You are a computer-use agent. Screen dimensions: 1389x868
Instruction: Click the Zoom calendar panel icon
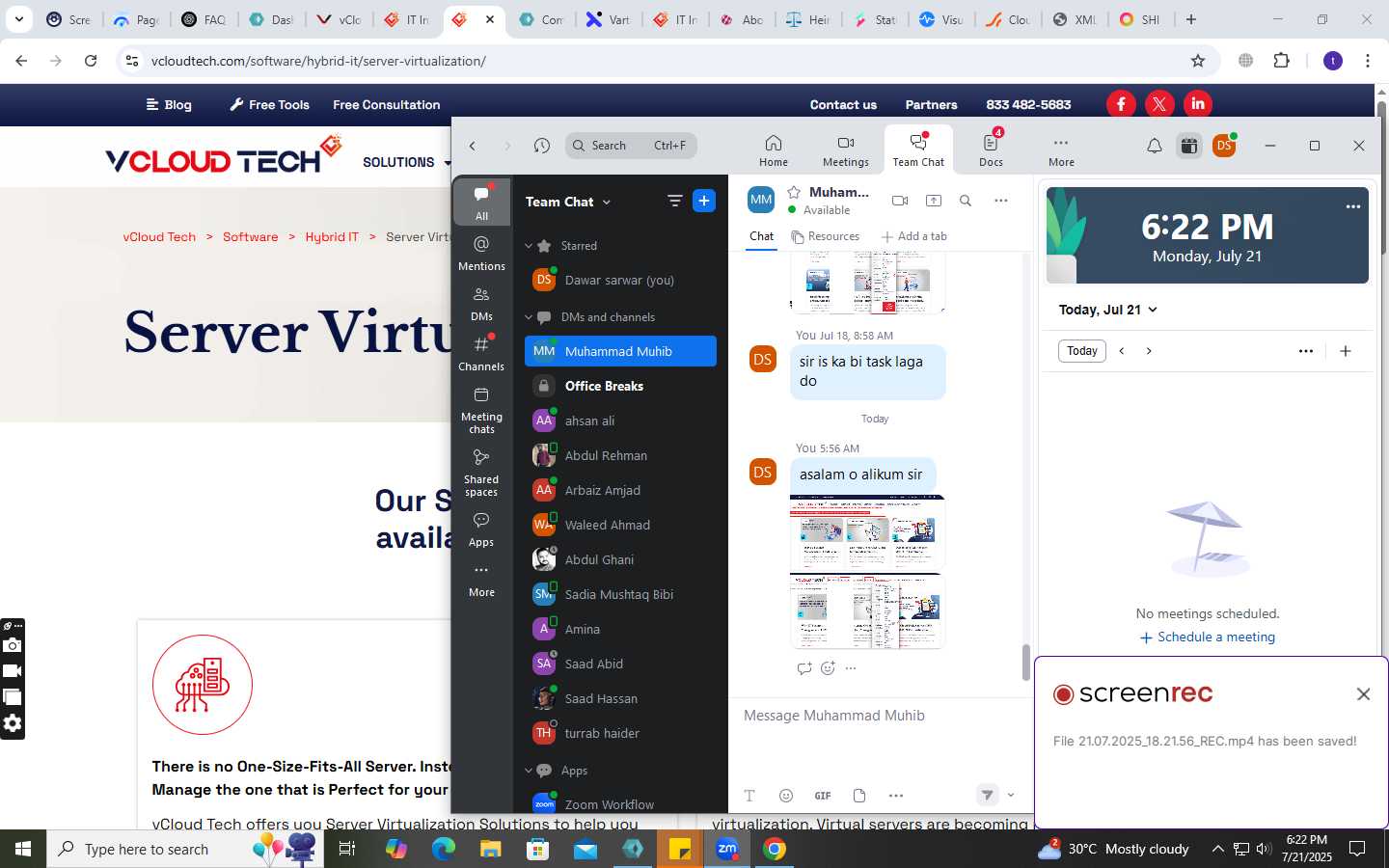1188,146
